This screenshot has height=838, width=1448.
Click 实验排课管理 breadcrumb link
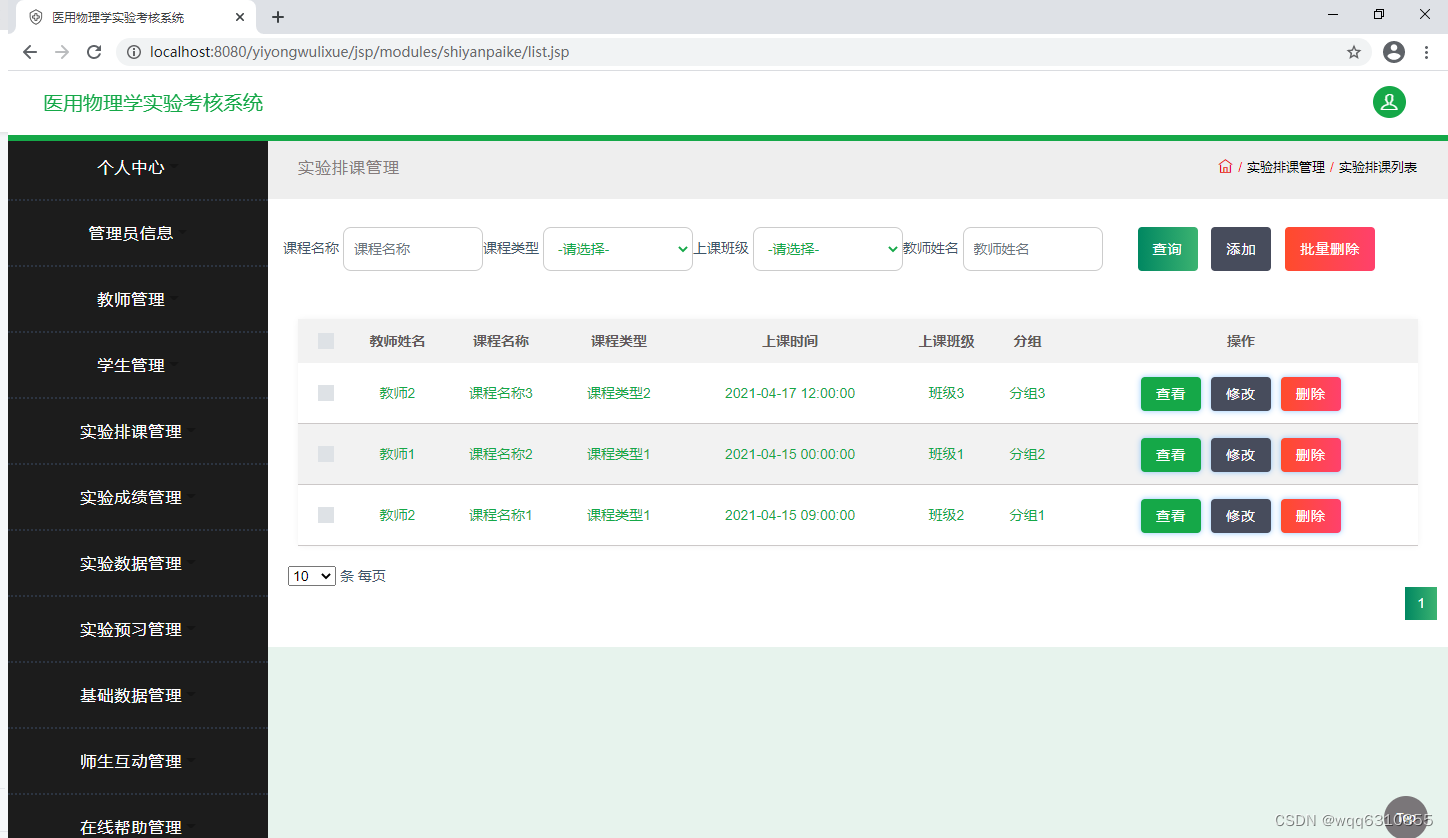[1285, 167]
